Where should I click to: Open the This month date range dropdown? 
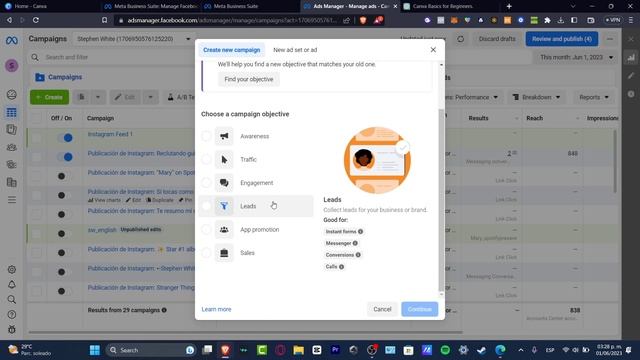pos(577,57)
